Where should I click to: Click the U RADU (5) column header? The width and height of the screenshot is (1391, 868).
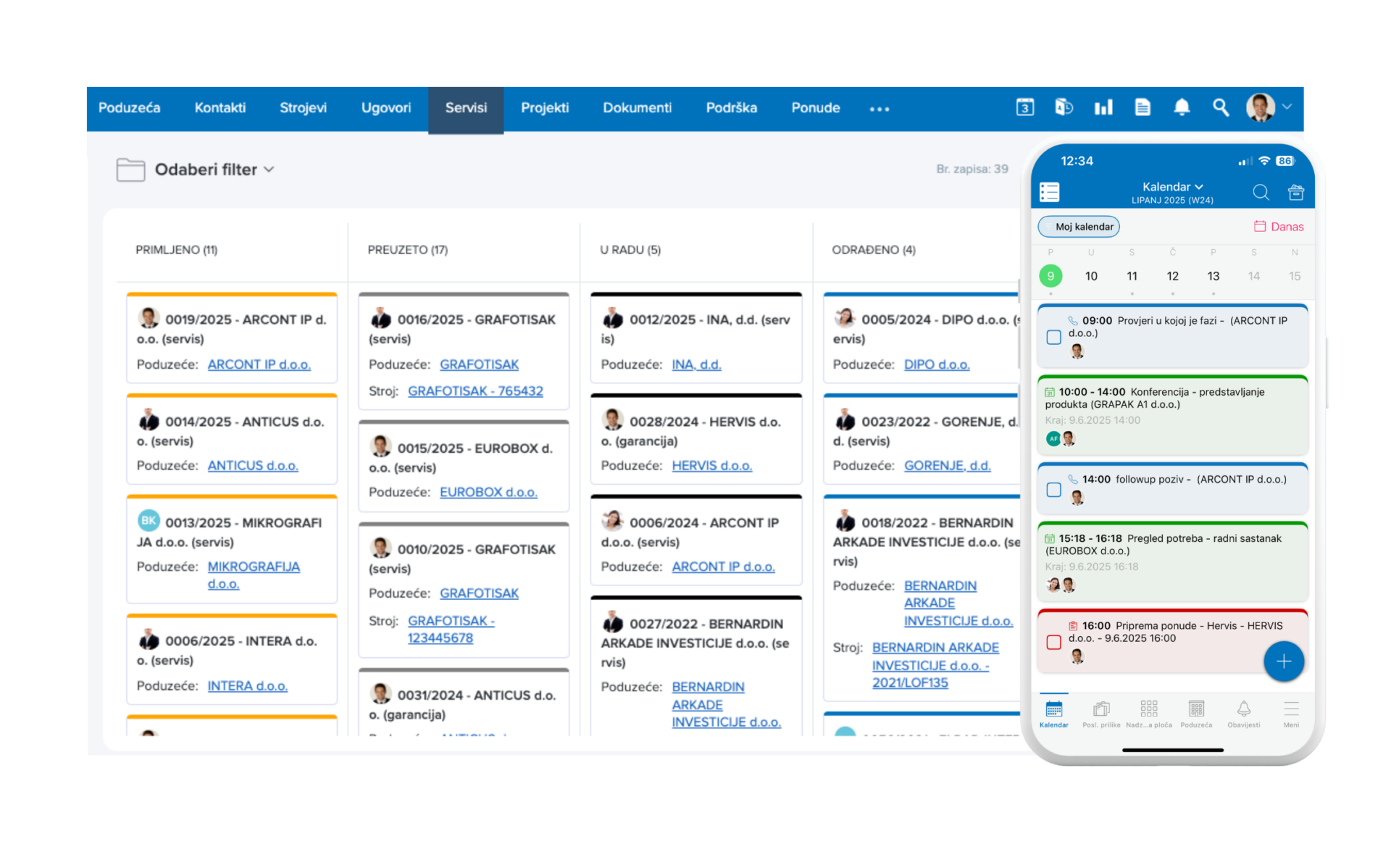630,250
